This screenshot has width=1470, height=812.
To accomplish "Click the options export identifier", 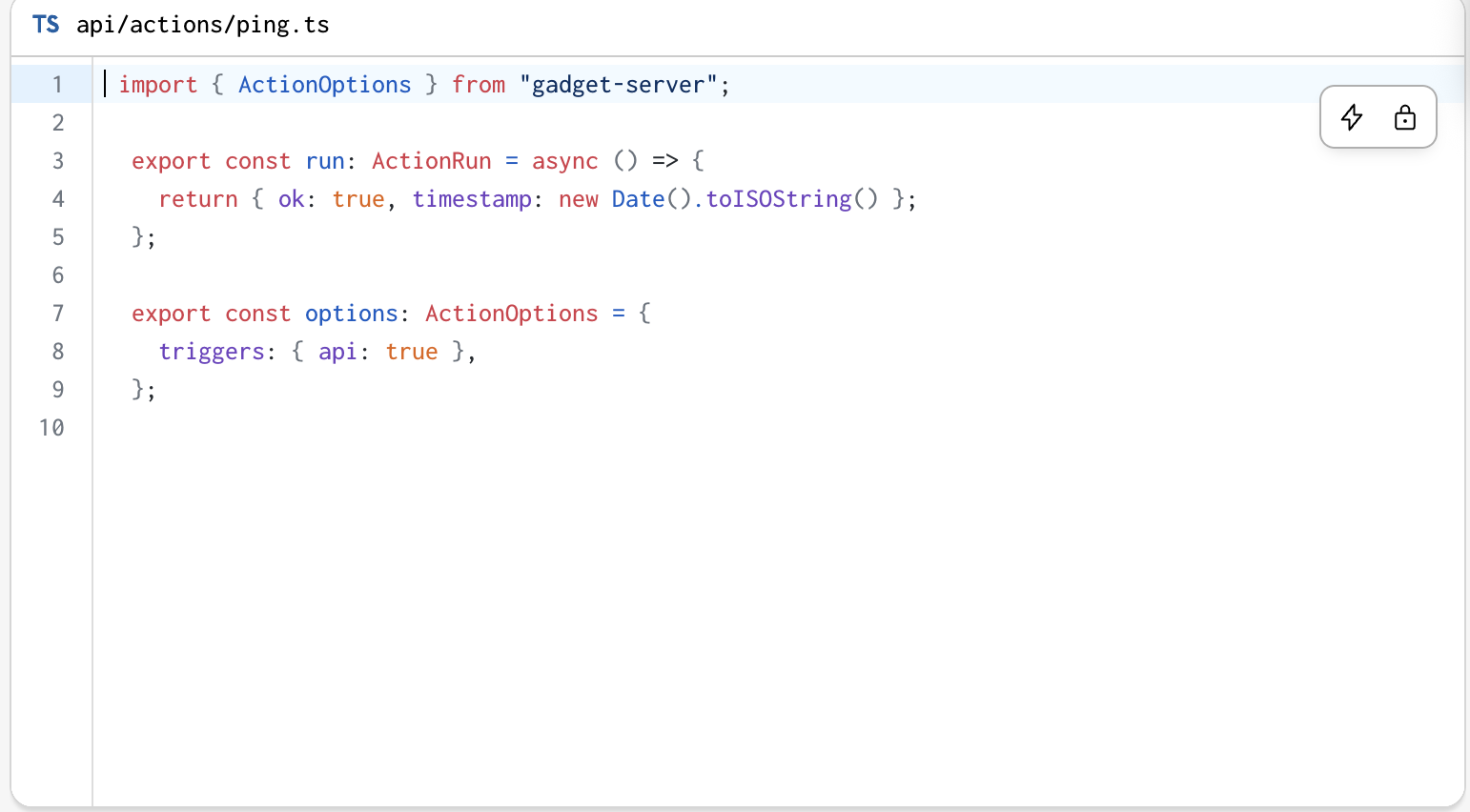I will [351, 313].
